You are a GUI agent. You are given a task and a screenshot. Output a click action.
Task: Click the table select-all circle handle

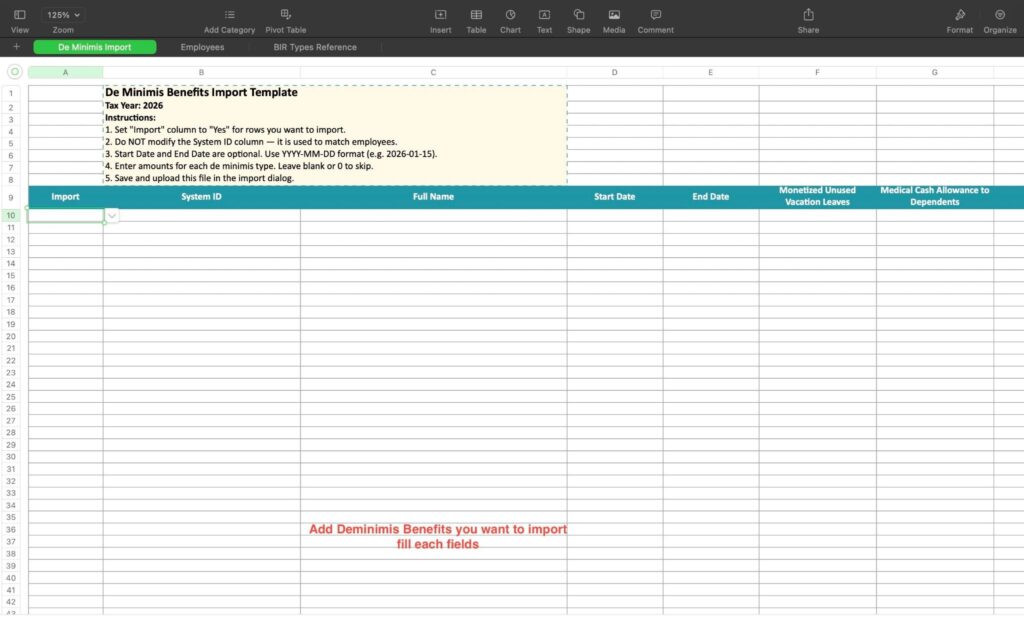click(x=14, y=72)
